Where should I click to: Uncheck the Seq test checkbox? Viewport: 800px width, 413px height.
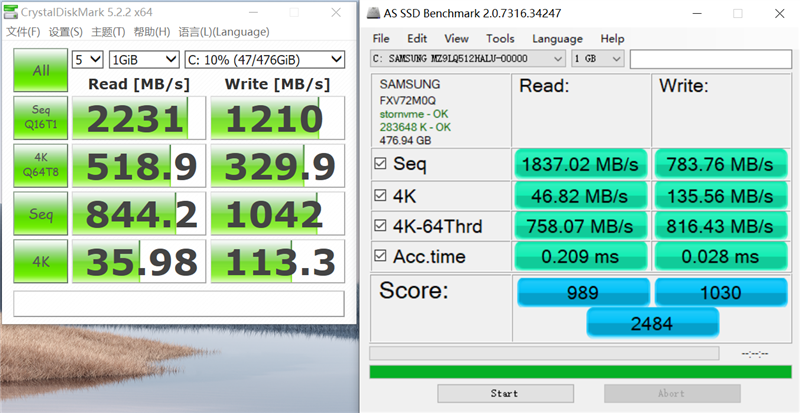click(x=380, y=164)
